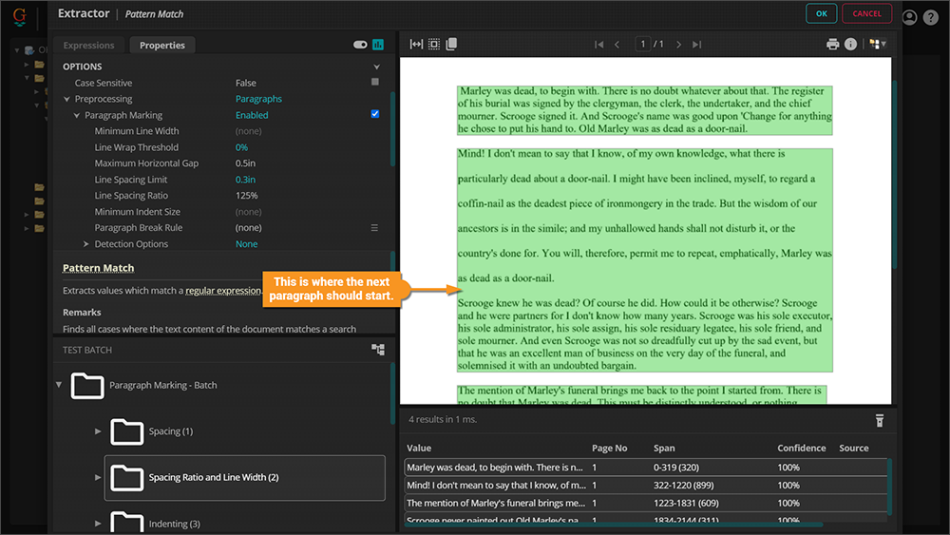
Task: Click the OK button
Action: [x=821, y=14]
